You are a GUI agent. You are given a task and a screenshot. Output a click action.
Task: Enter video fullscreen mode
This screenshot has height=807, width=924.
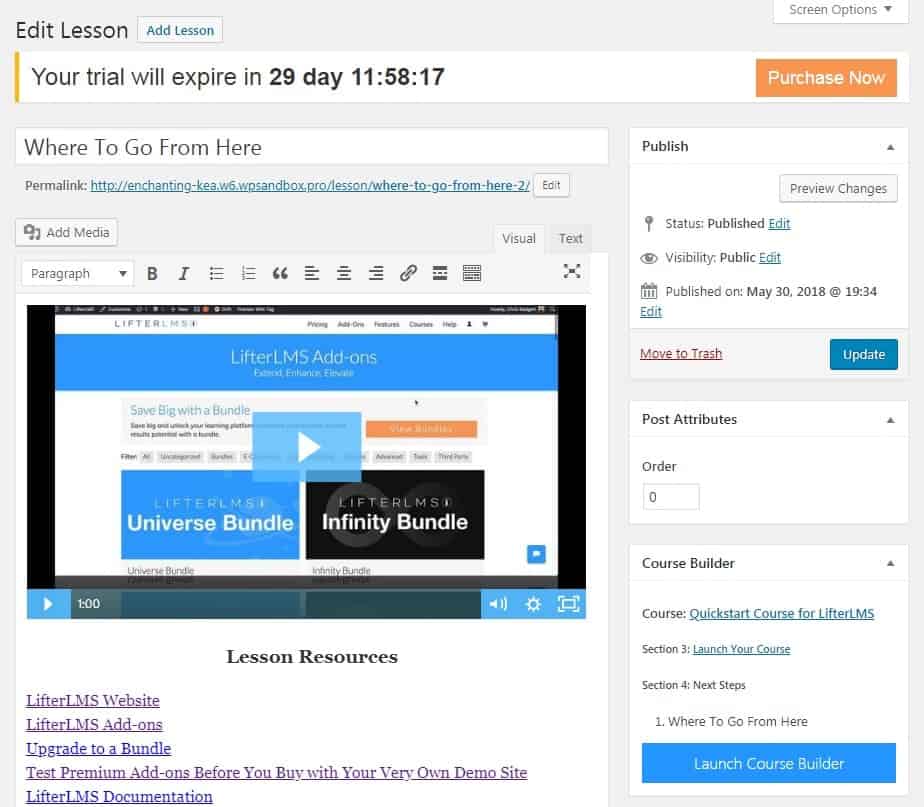568,604
